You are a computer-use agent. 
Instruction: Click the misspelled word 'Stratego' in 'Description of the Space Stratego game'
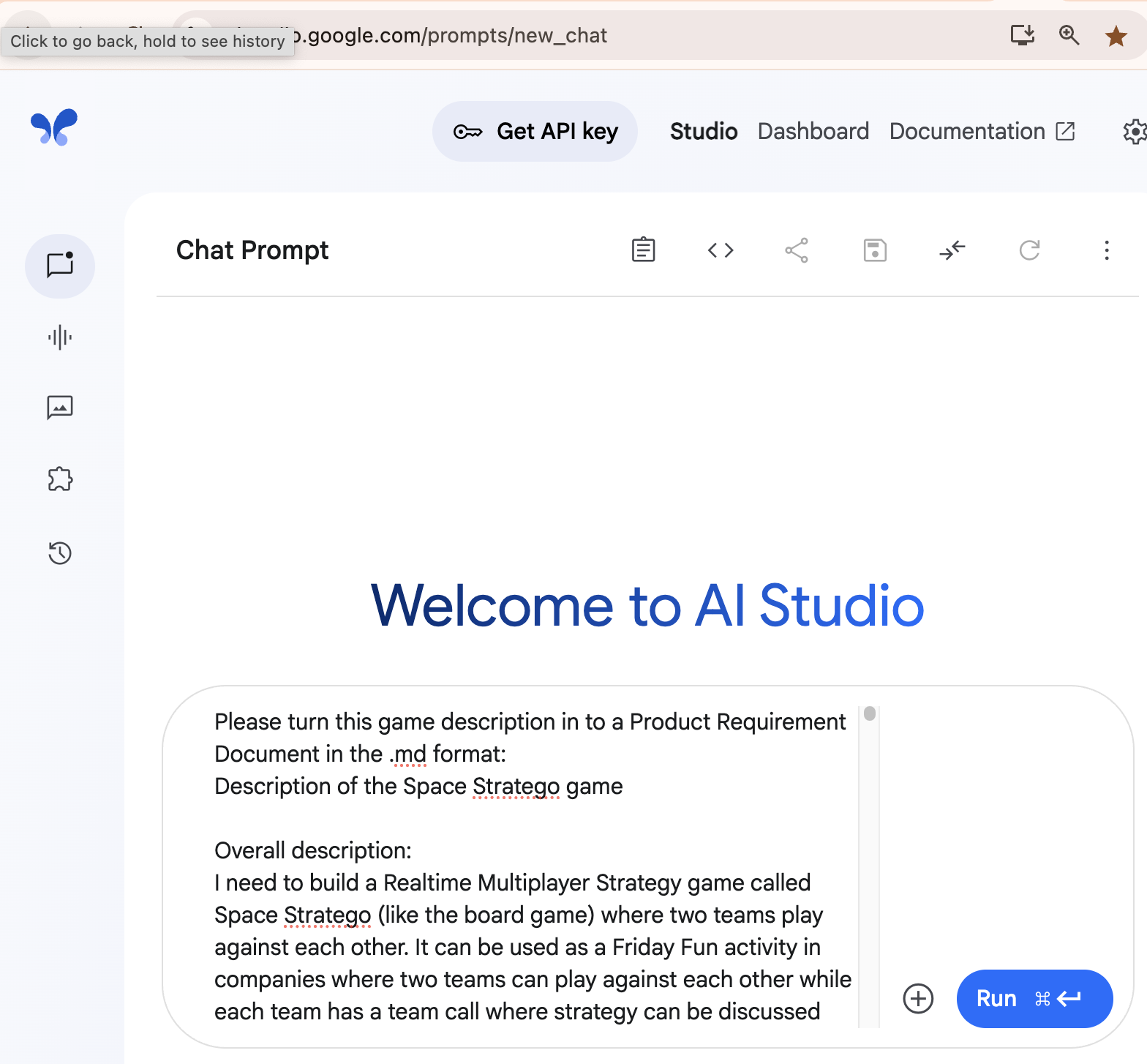click(516, 787)
